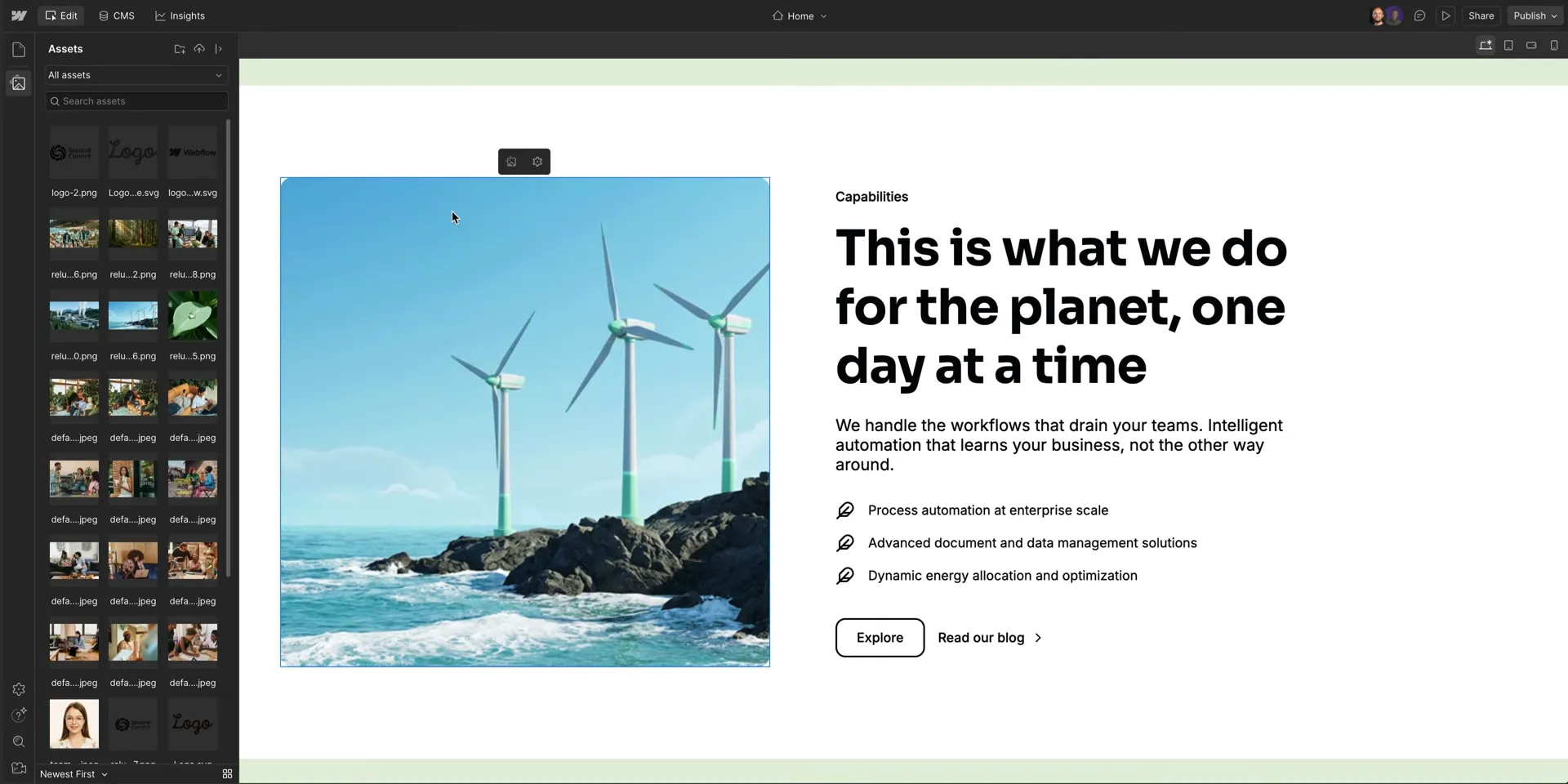Select the relu...8.png office thumbnail
This screenshot has width=1568, height=784.
click(x=193, y=234)
